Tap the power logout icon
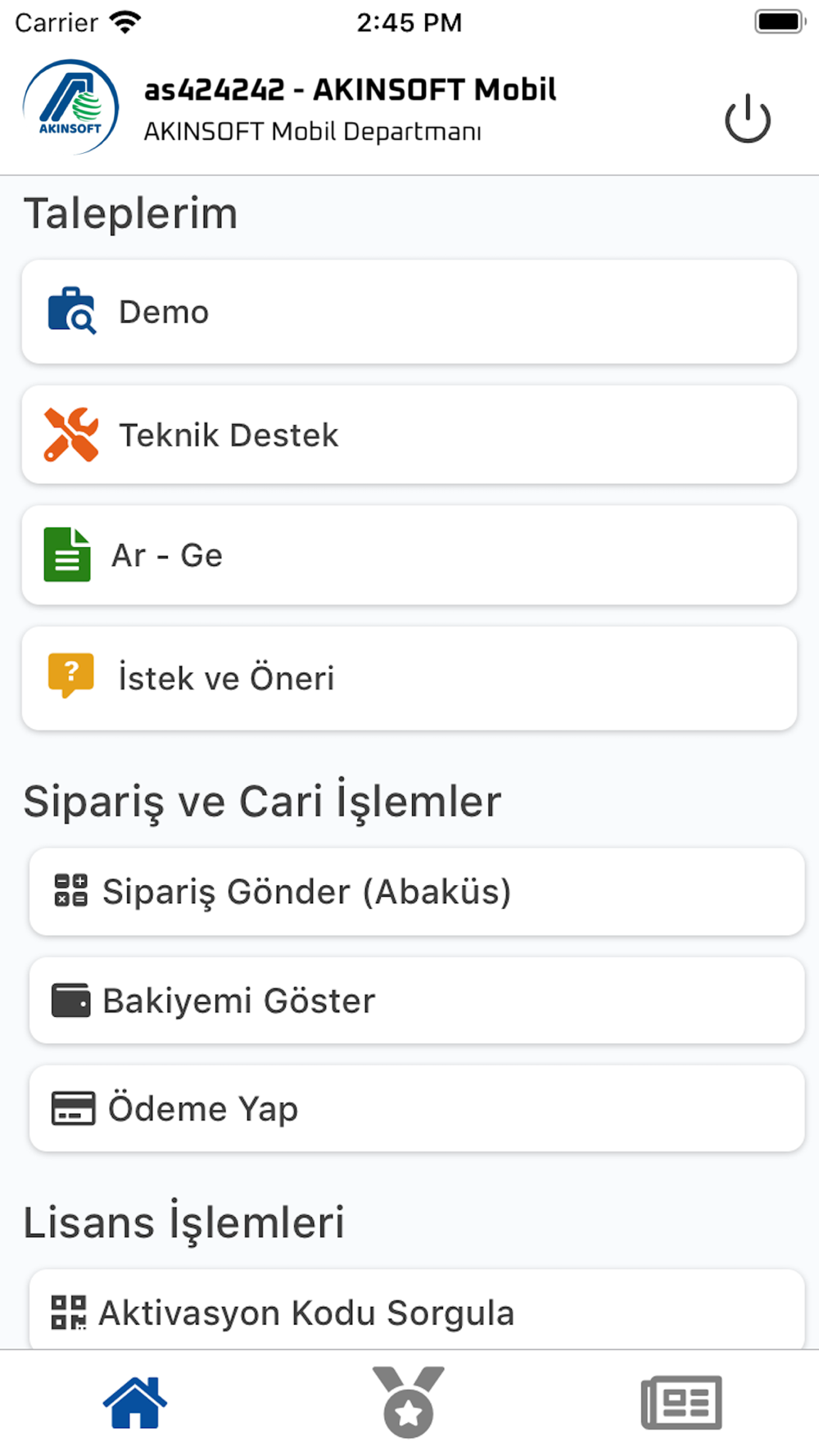The height and width of the screenshot is (1456, 819). tap(747, 119)
